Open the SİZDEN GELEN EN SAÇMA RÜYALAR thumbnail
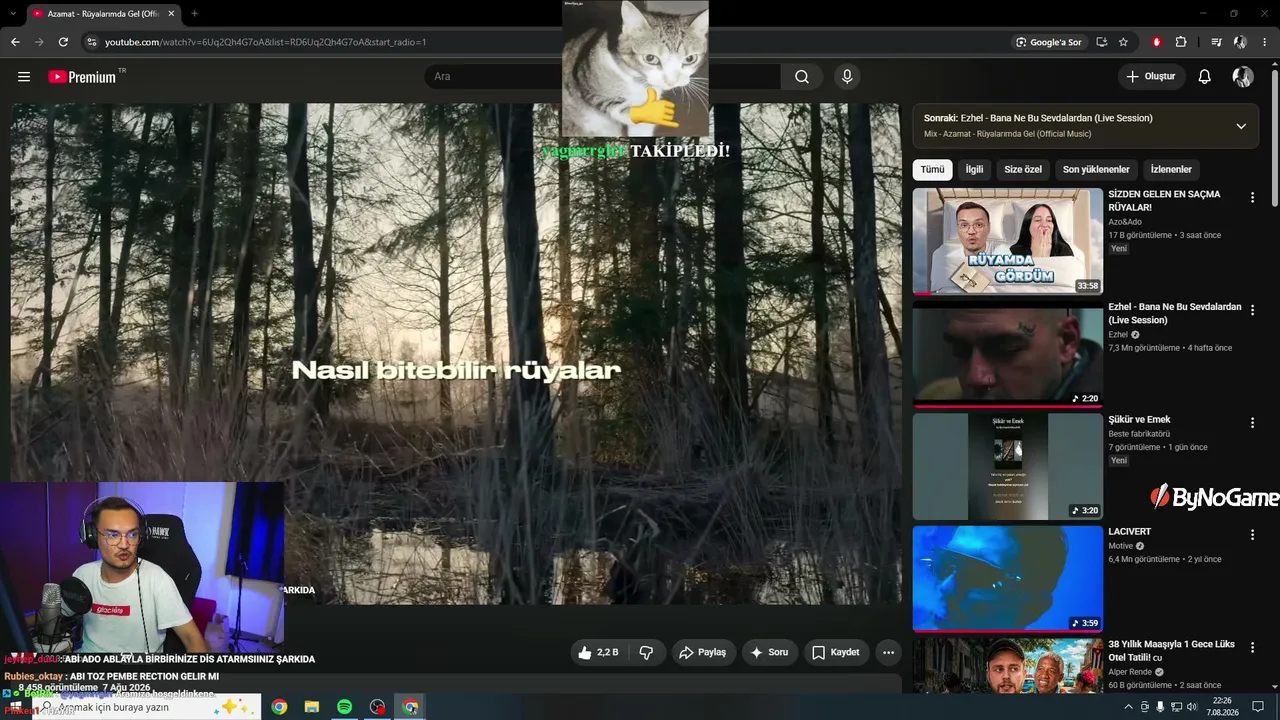The width and height of the screenshot is (1280, 720). tap(1008, 241)
